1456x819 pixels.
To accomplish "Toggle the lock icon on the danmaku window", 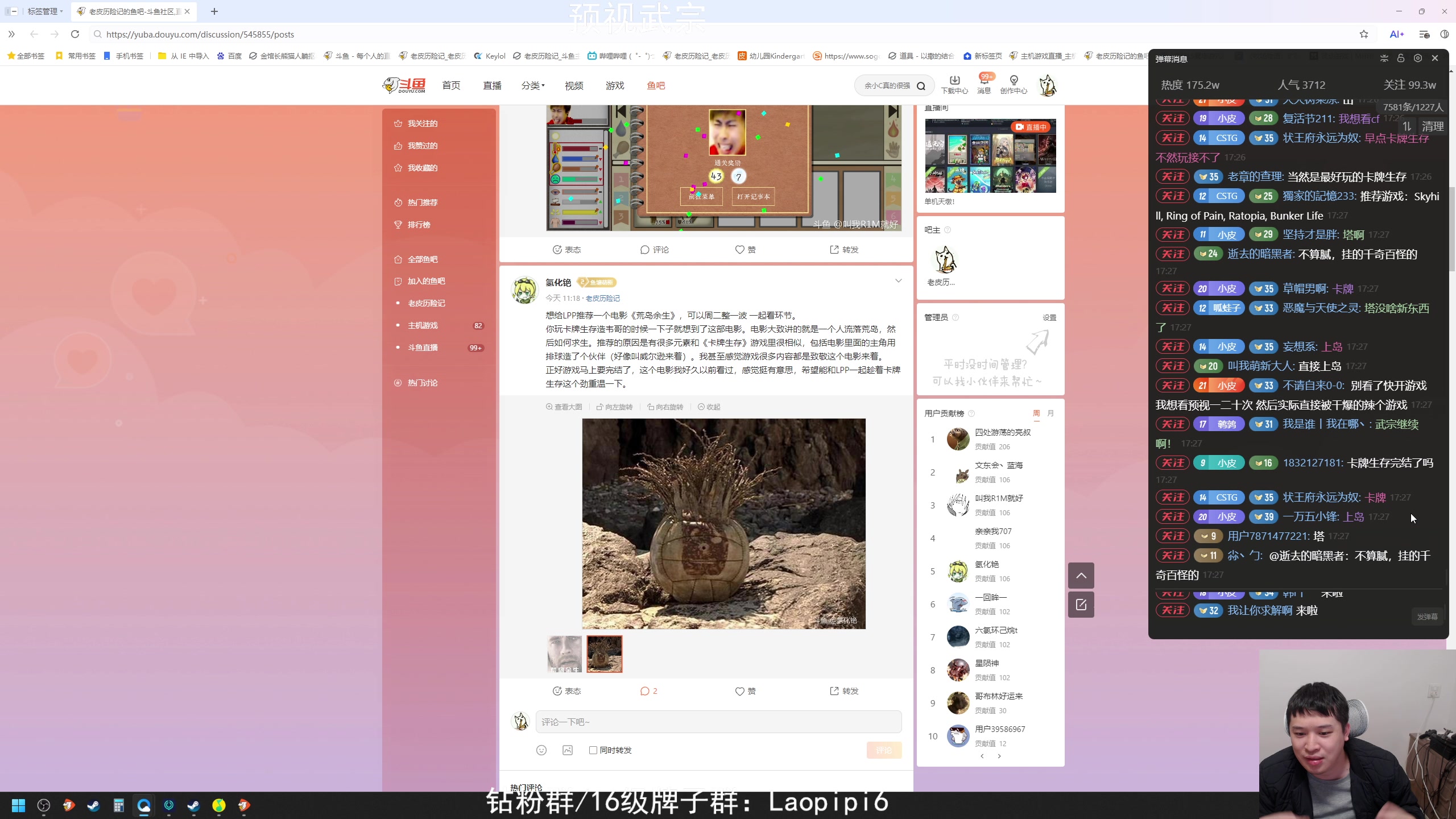I will pyautogui.click(x=1401, y=57).
